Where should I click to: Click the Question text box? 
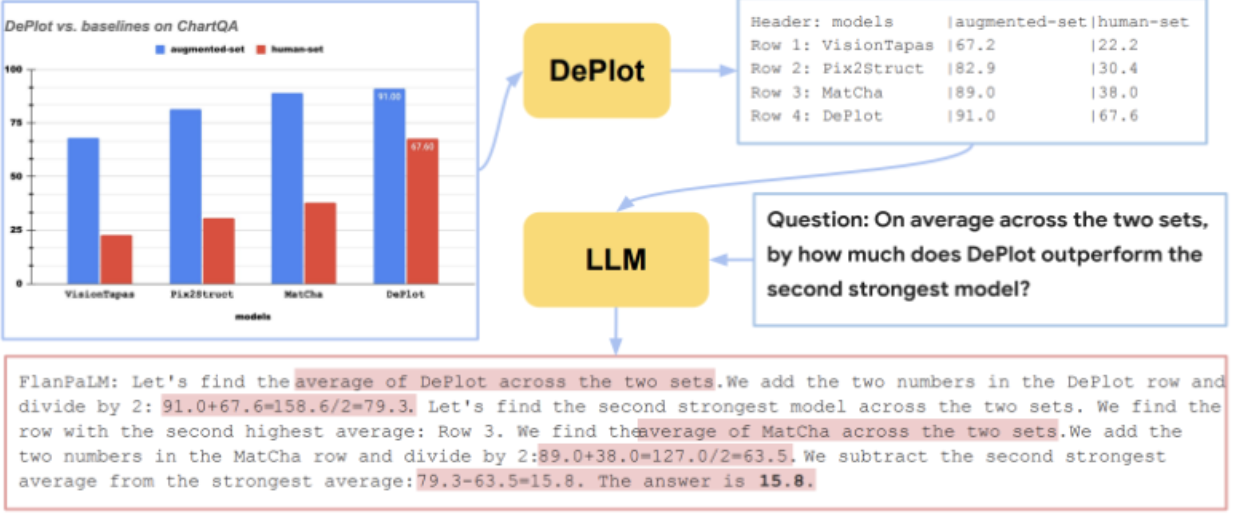pyautogui.click(x=988, y=255)
